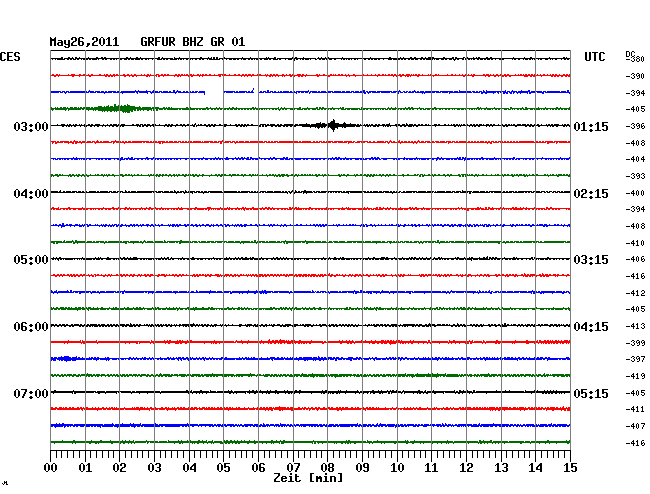The image size is (650, 494).
Task: Select the DC offset value -412
Action: click(635, 293)
